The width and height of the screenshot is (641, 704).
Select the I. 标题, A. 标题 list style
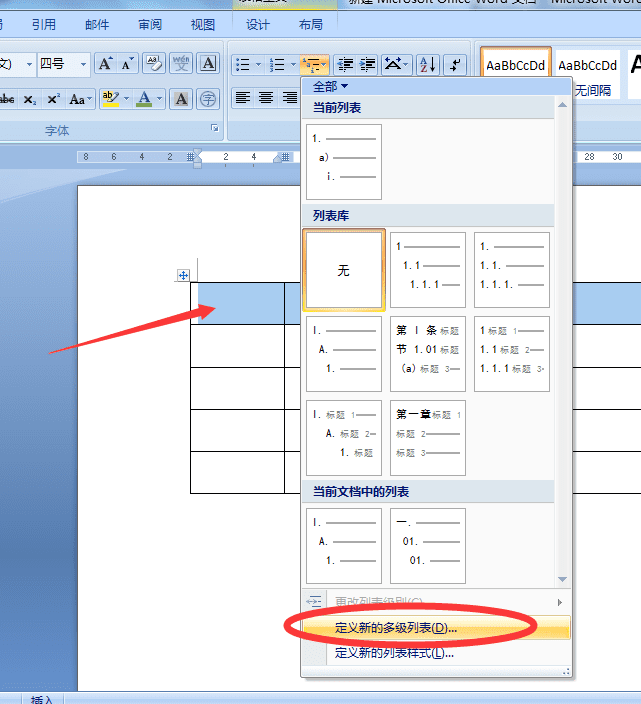click(x=344, y=438)
